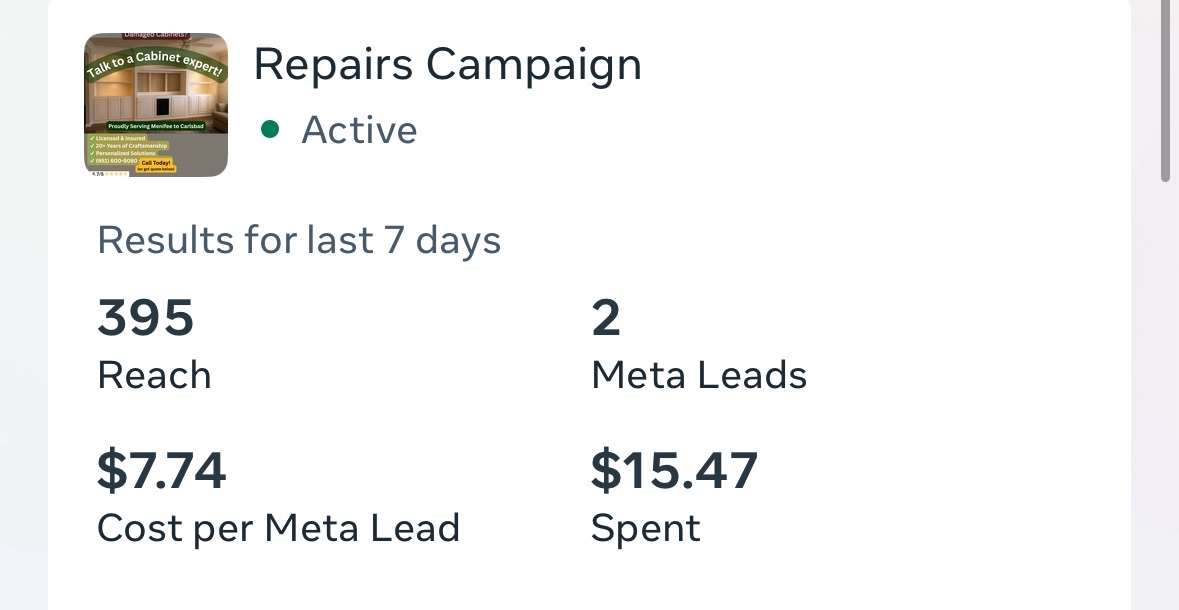
Task: Click the Results for last 7 days heading
Action: click(x=299, y=241)
